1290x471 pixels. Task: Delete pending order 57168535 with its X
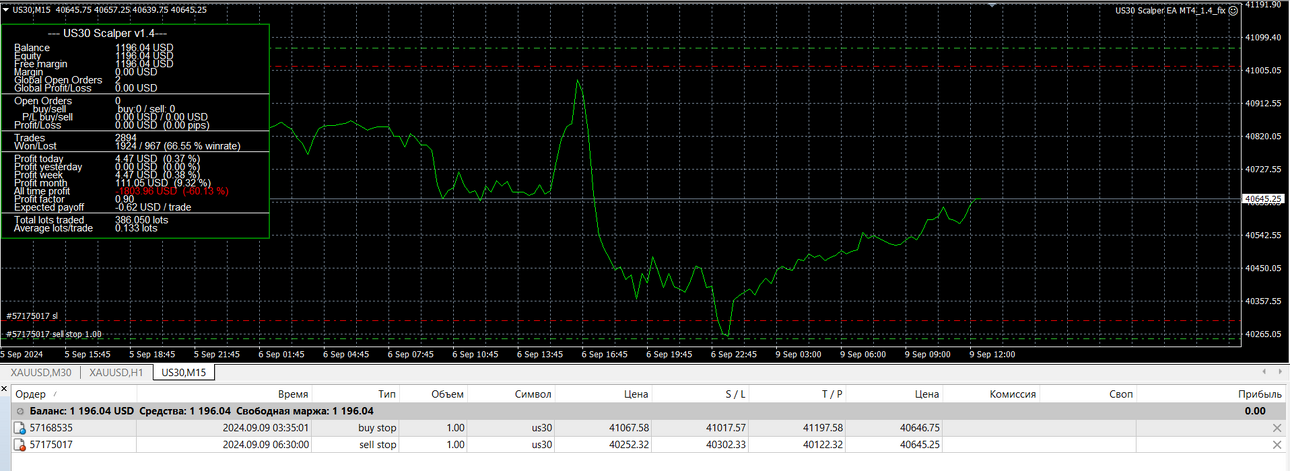coord(1276,428)
